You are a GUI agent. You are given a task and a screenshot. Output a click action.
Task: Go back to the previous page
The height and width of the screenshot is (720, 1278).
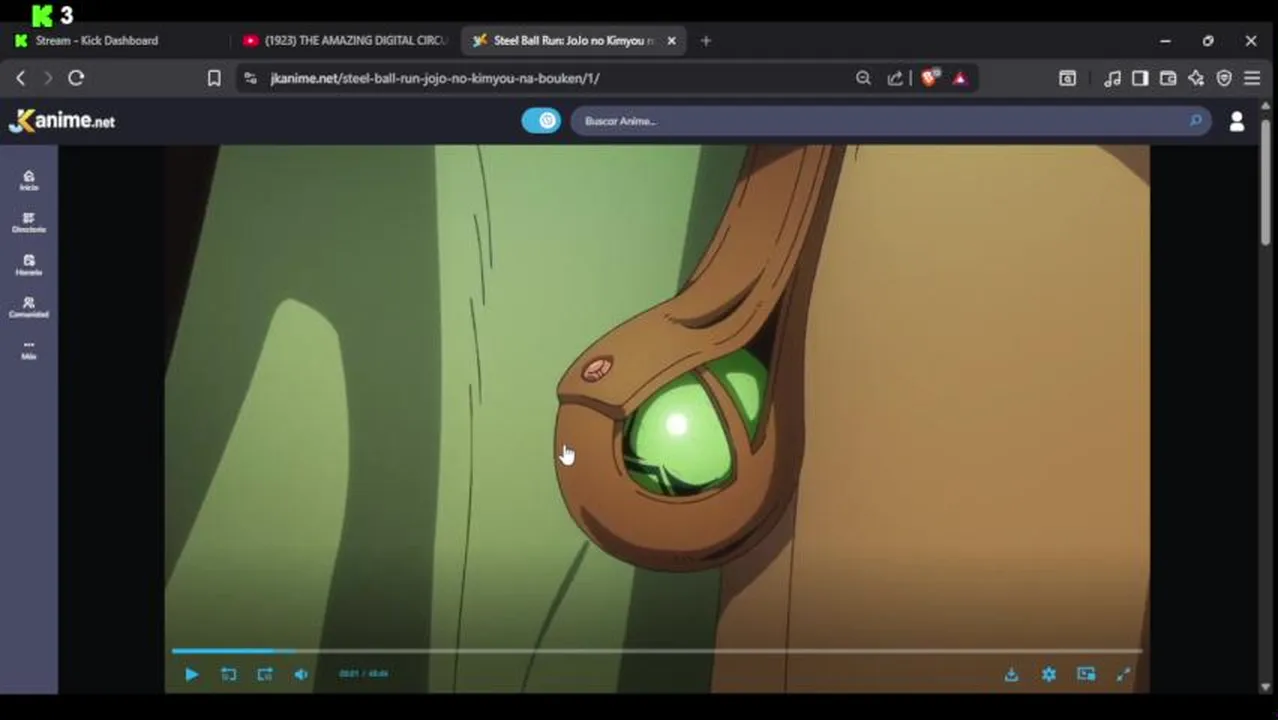20,78
